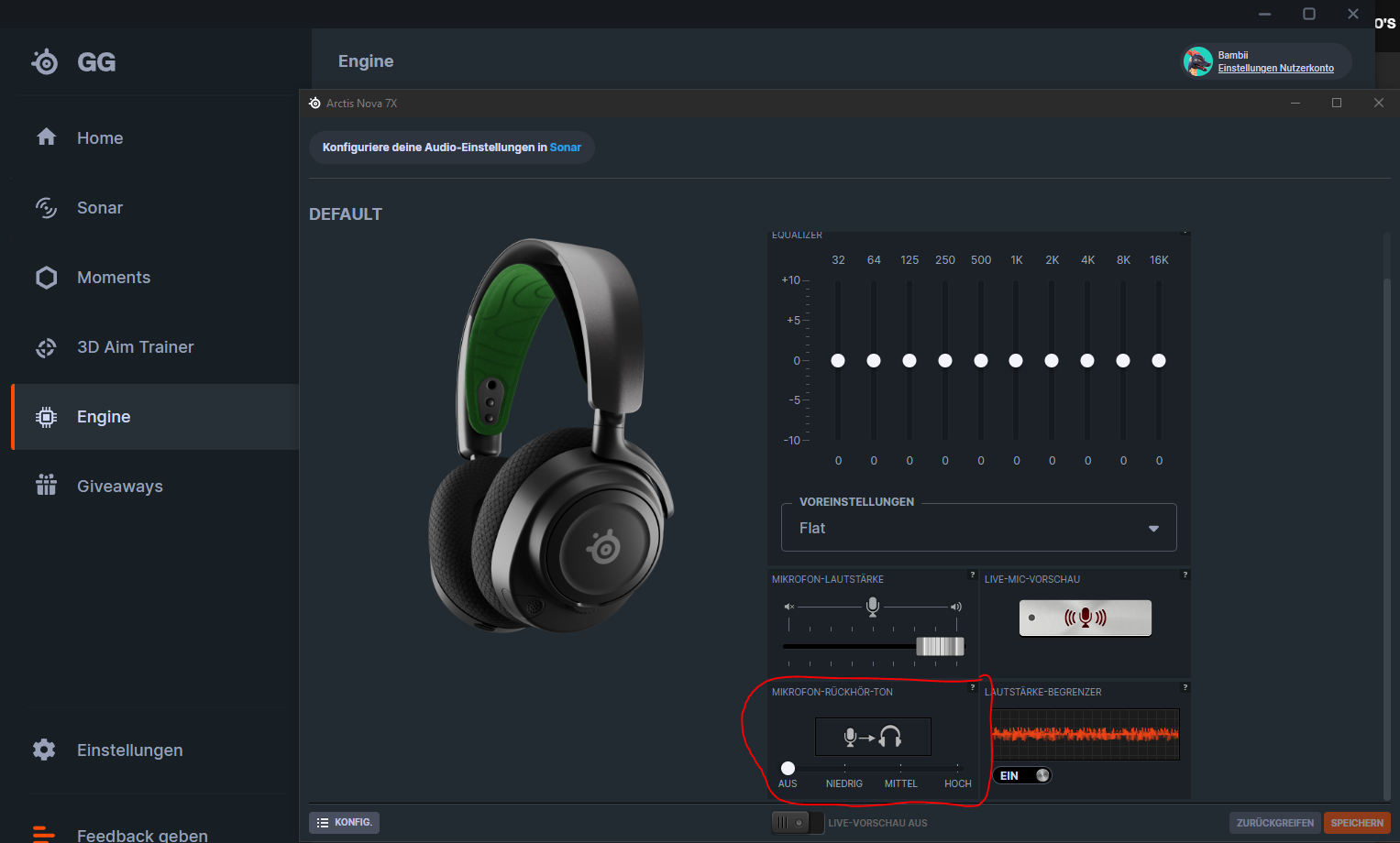Open the Mikrofon-Rückhör-Ton help question mark

(x=972, y=686)
